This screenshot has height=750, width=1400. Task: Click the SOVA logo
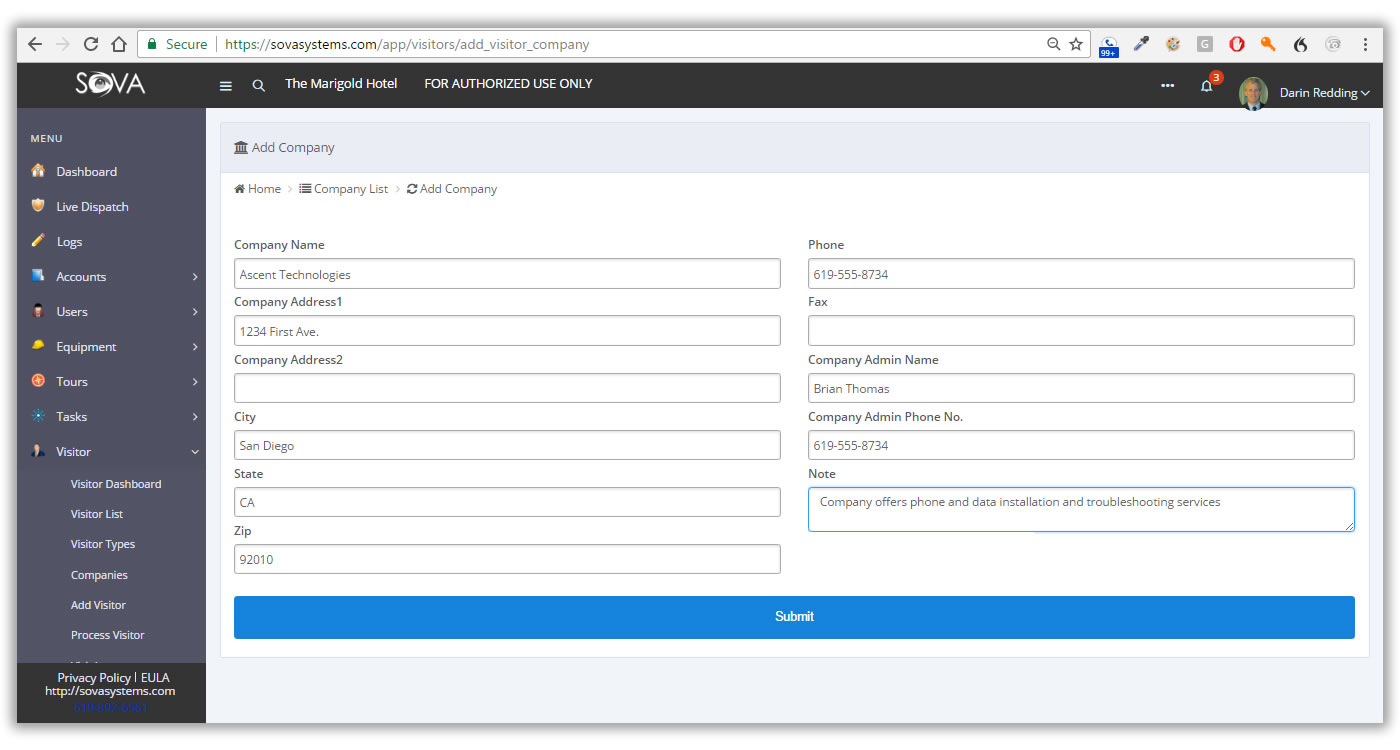click(x=110, y=84)
